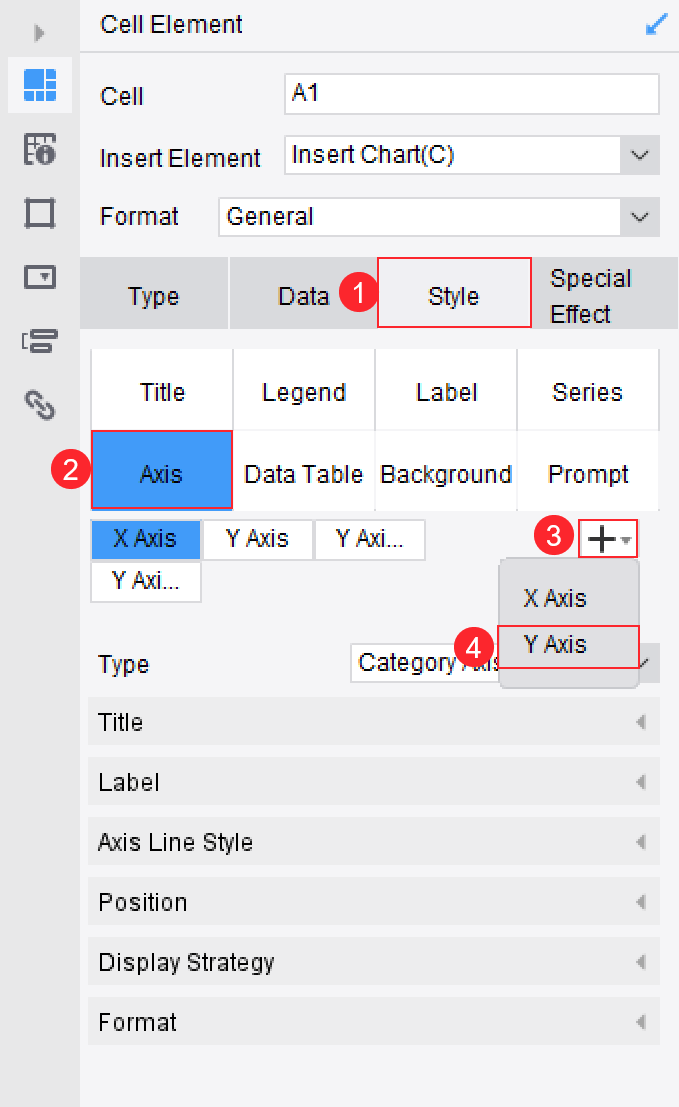
Task: Switch to the Style tab
Action: [454, 294]
